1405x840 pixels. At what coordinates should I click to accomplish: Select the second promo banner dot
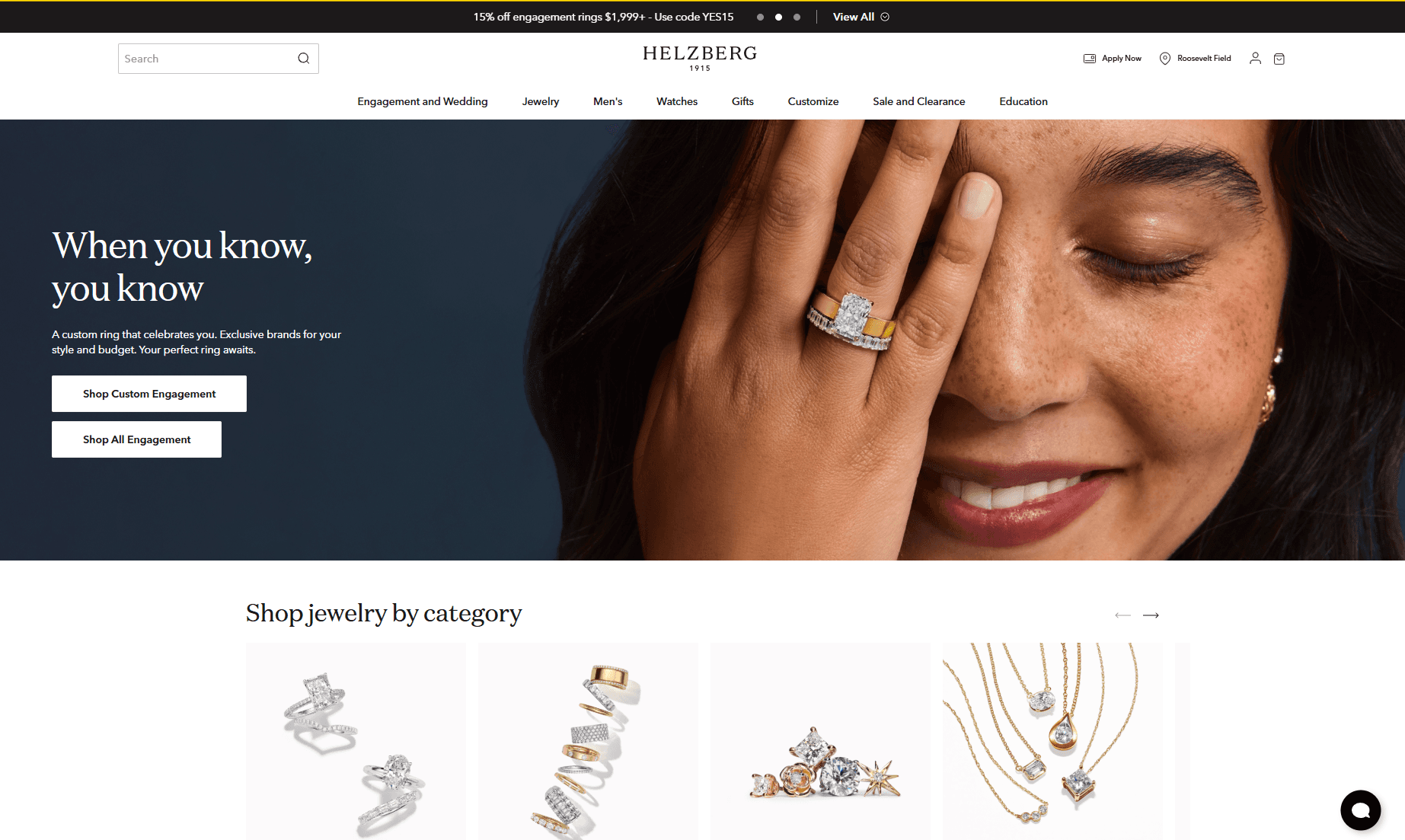click(x=778, y=17)
